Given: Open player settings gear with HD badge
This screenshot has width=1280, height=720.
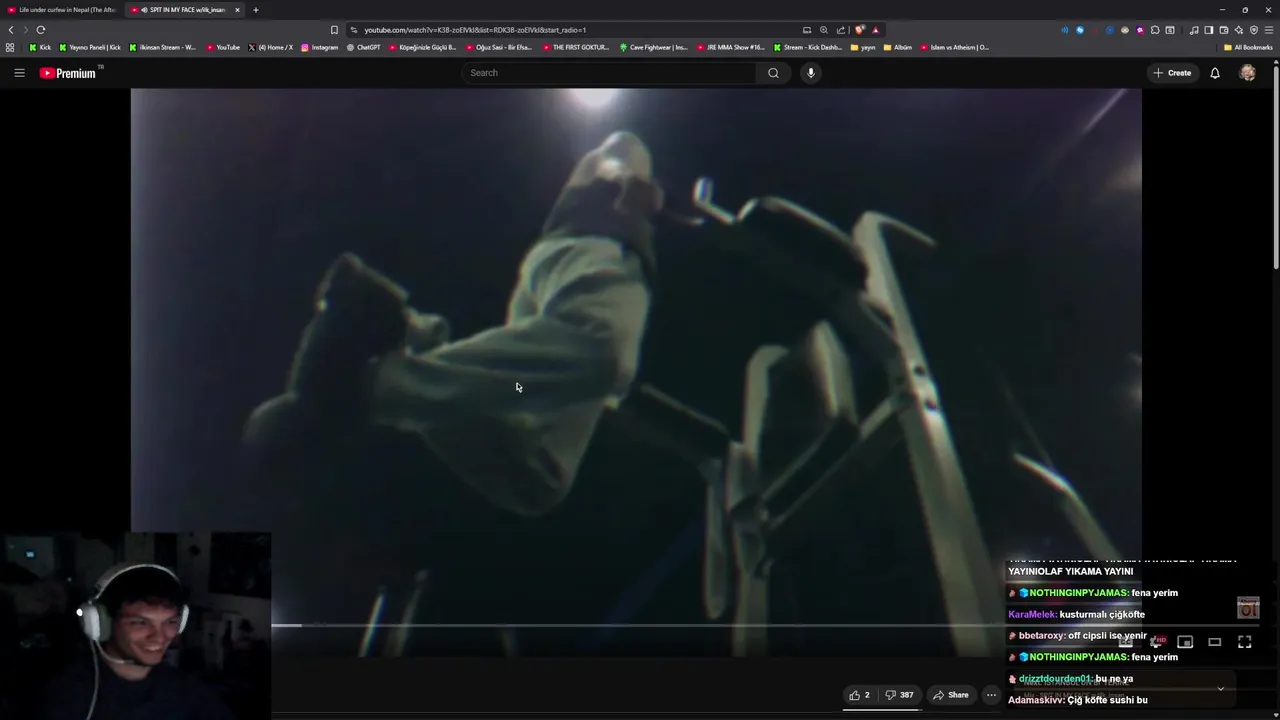Looking at the screenshot, I should pyautogui.click(x=1157, y=642).
